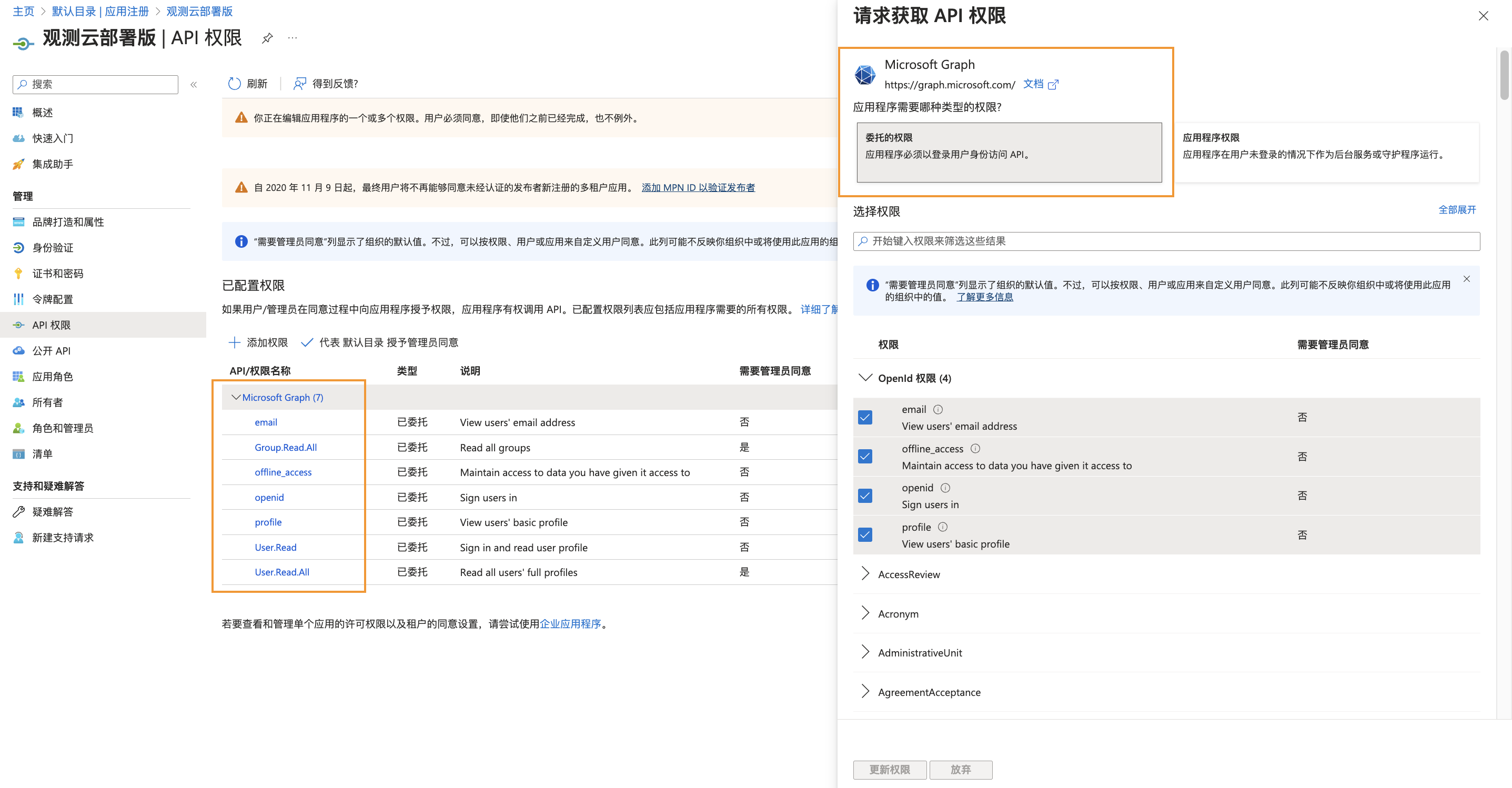Click the 主页 breadcrumb
1512x788 pixels.
tap(24, 12)
